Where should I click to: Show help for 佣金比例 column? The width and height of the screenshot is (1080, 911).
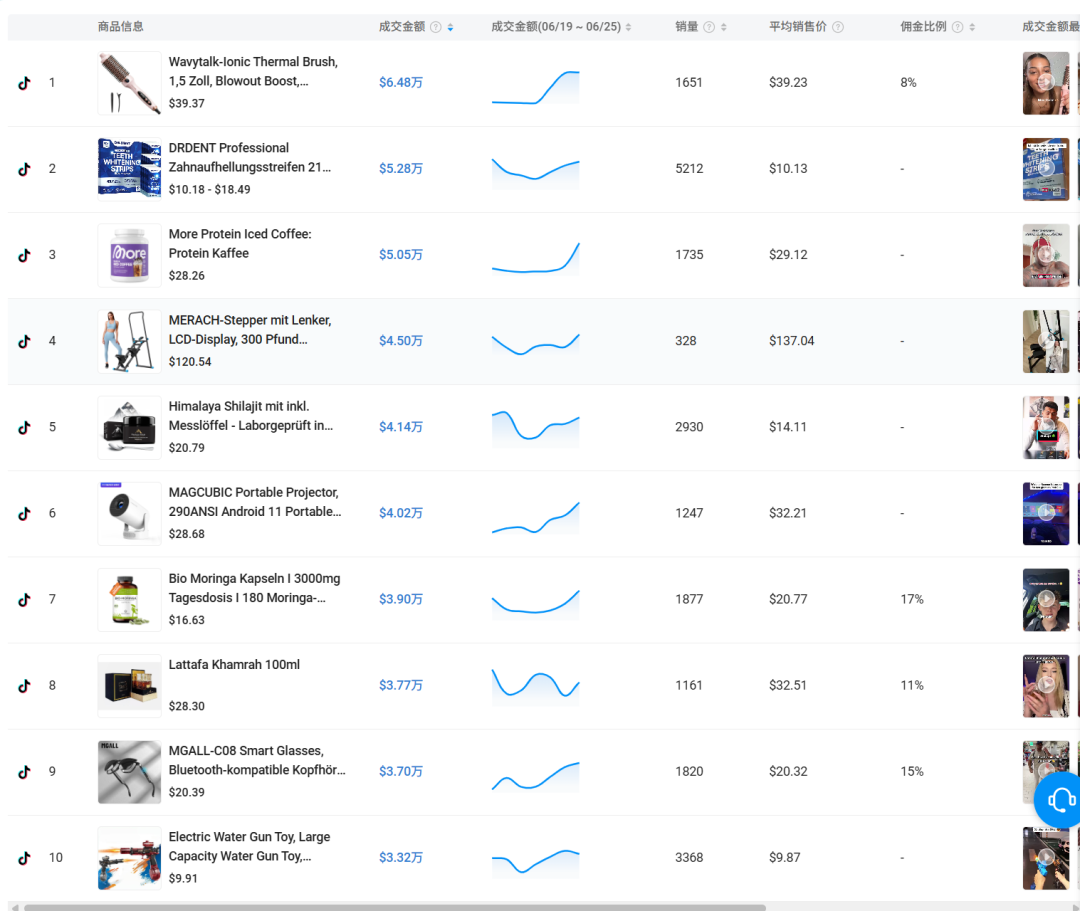[x=957, y=27]
